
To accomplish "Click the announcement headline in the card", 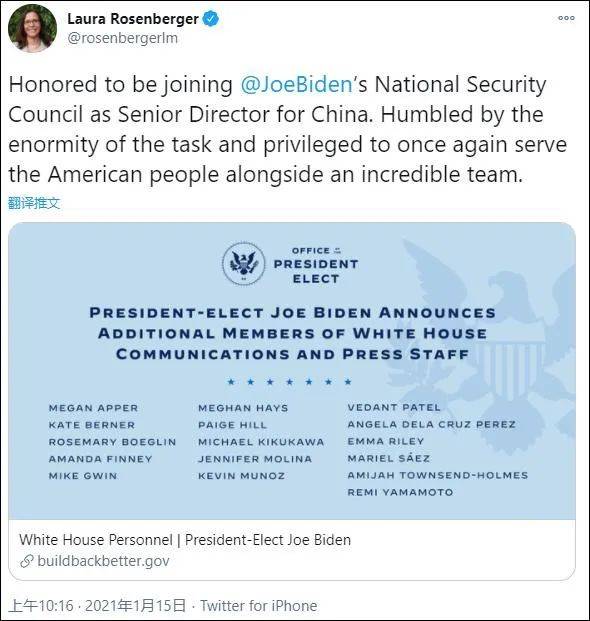I will point(292,333).
